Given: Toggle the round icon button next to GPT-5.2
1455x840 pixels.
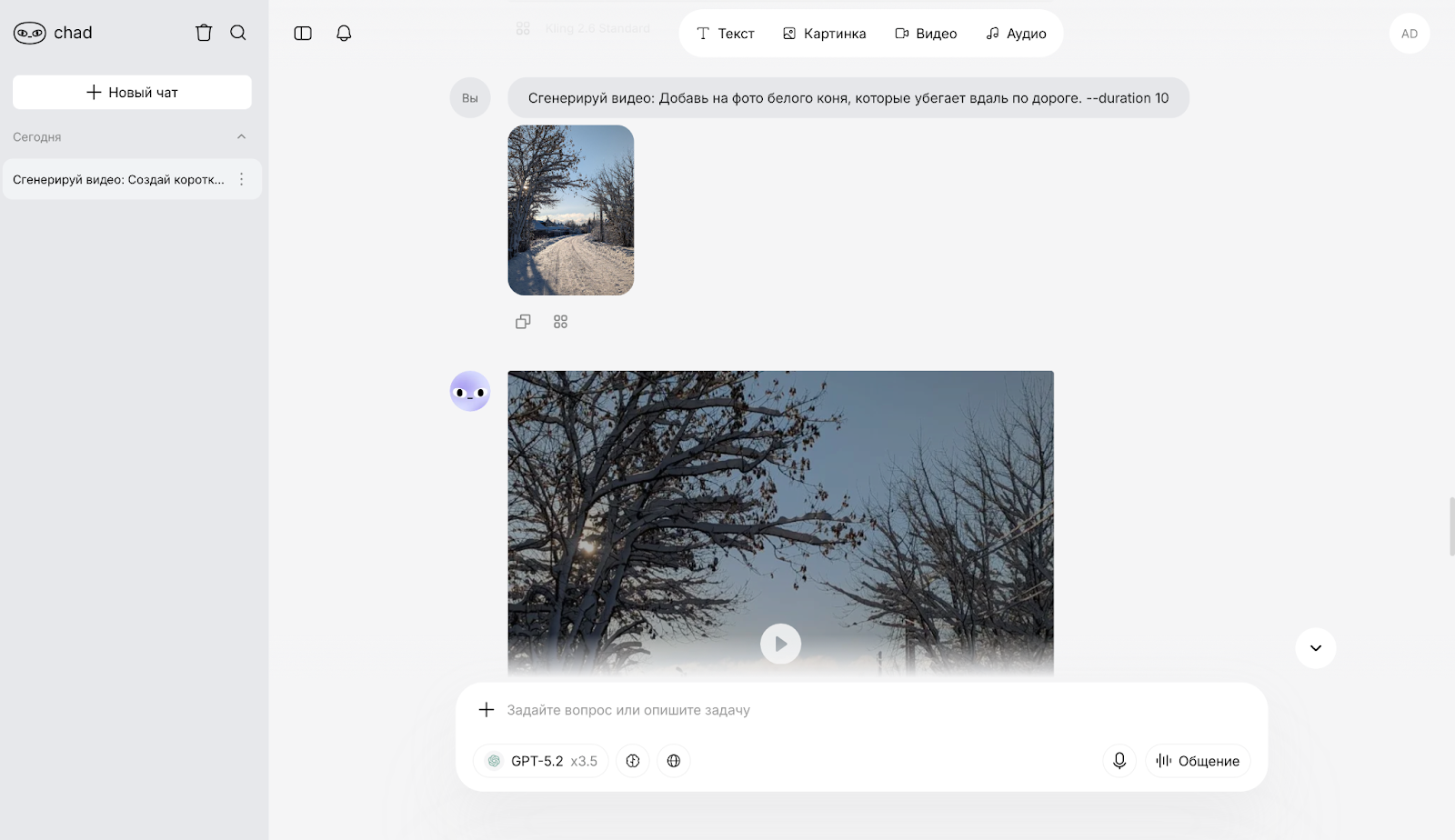Looking at the screenshot, I should pos(633,761).
